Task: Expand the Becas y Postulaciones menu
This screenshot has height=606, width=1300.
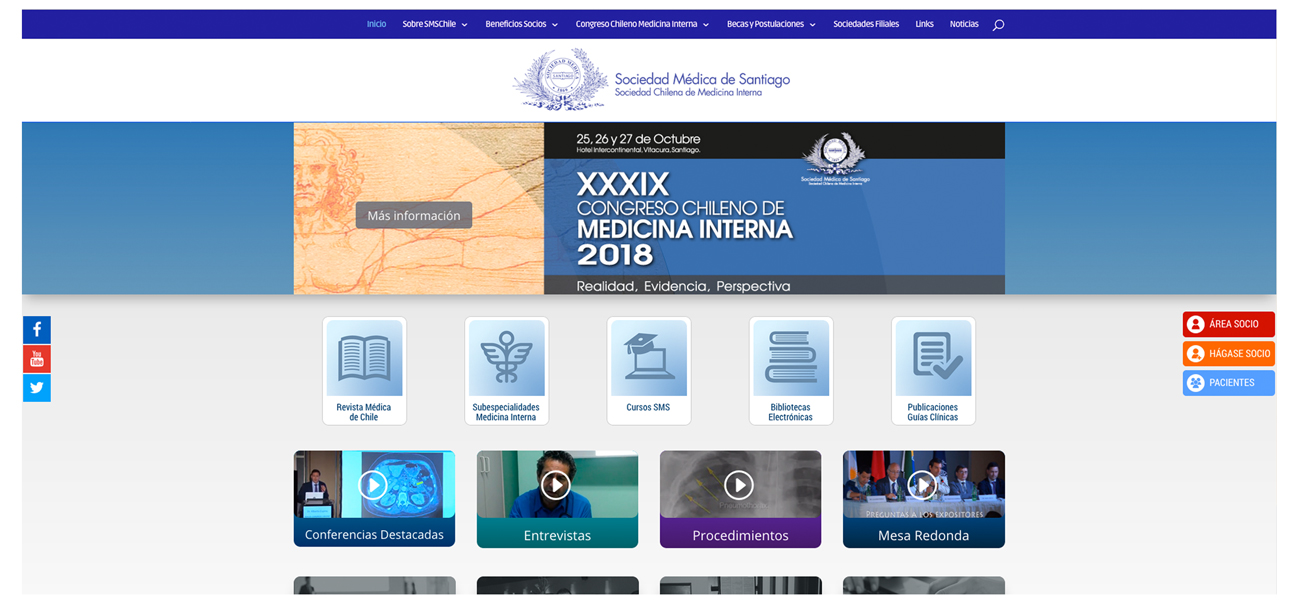Action: (x=771, y=24)
